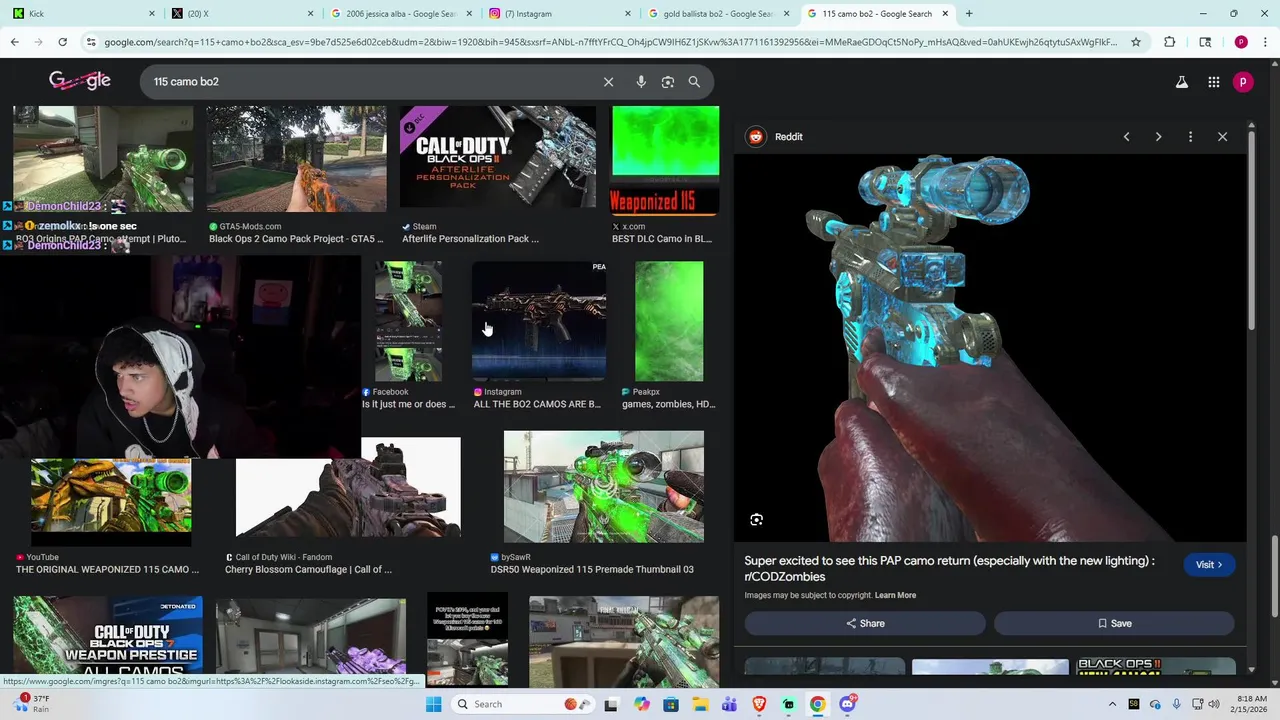Bookmark this page with the star icon
The image size is (1280, 720).
pos(1136,42)
